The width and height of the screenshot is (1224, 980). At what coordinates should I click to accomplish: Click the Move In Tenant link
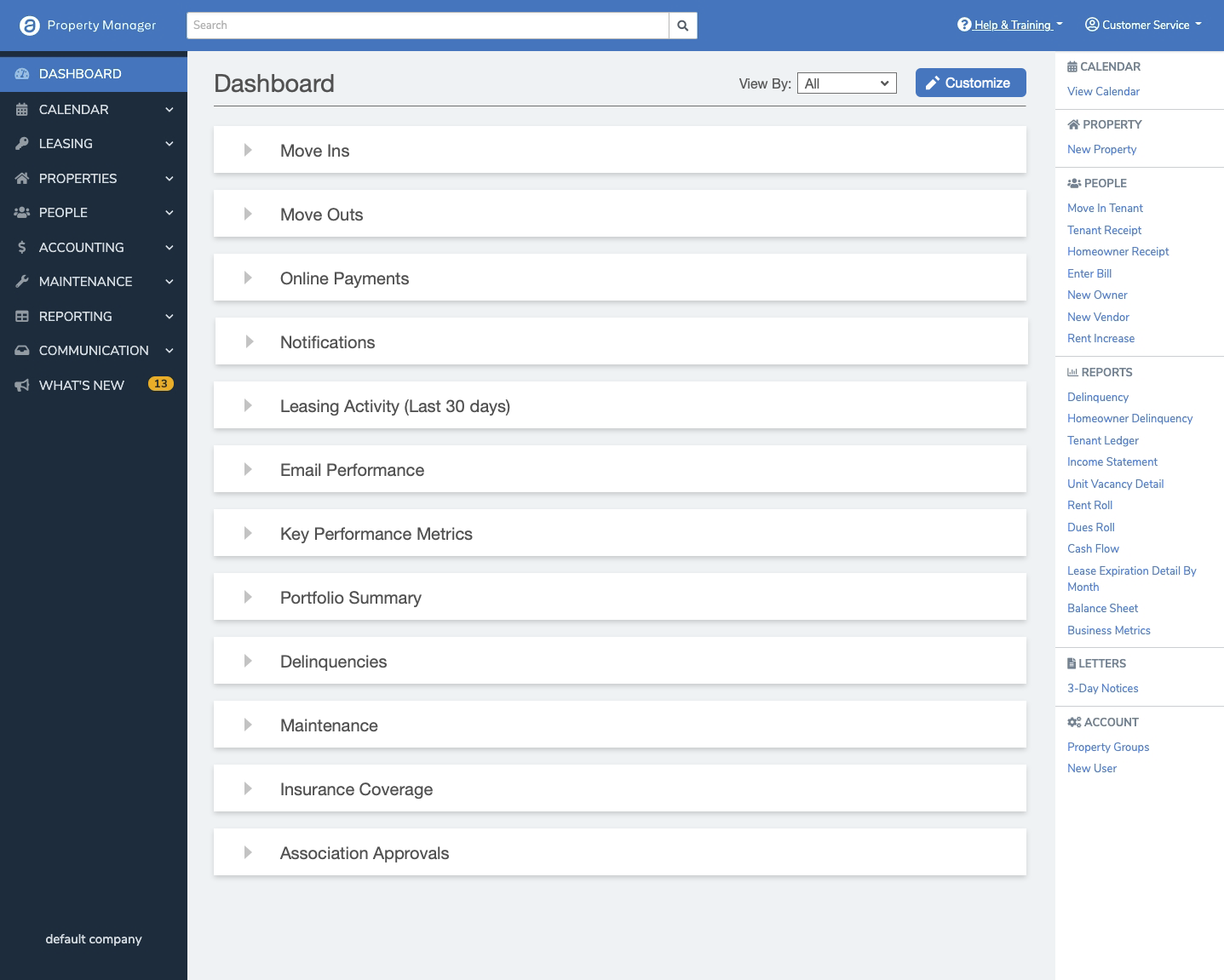pos(1105,208)
